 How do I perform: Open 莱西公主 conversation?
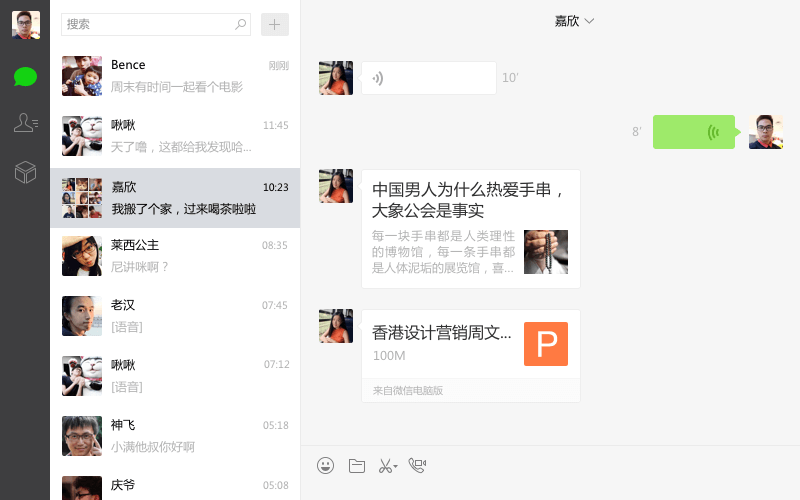(x=175, y=256)
